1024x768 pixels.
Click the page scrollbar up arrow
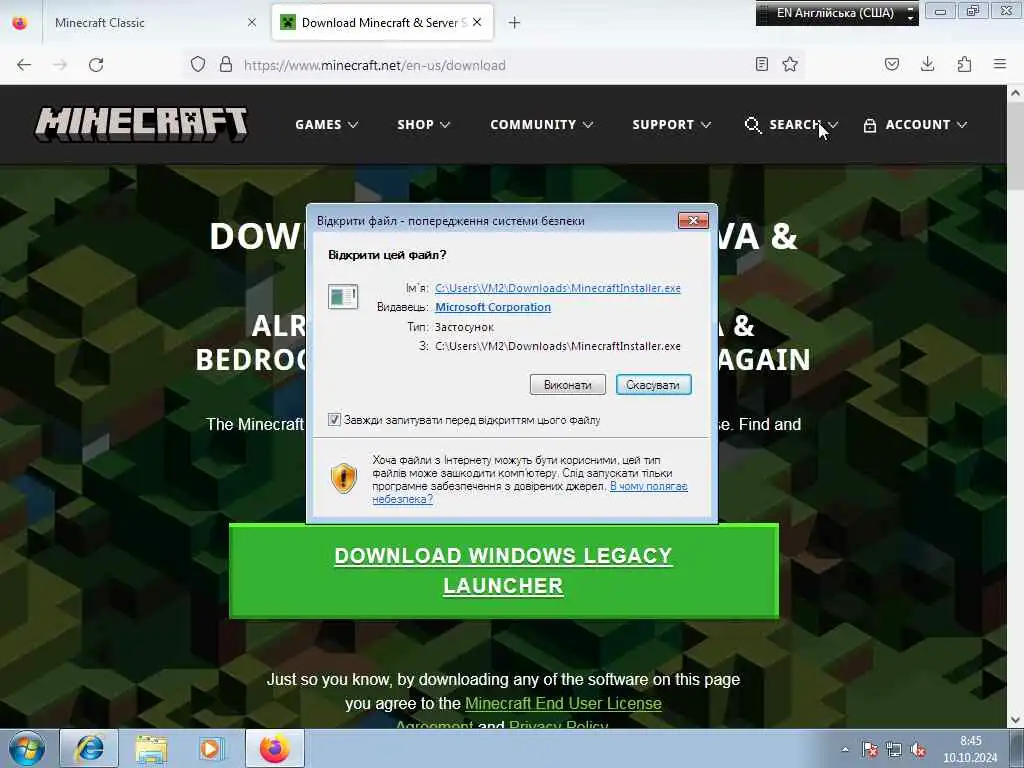coord(1015,93)
